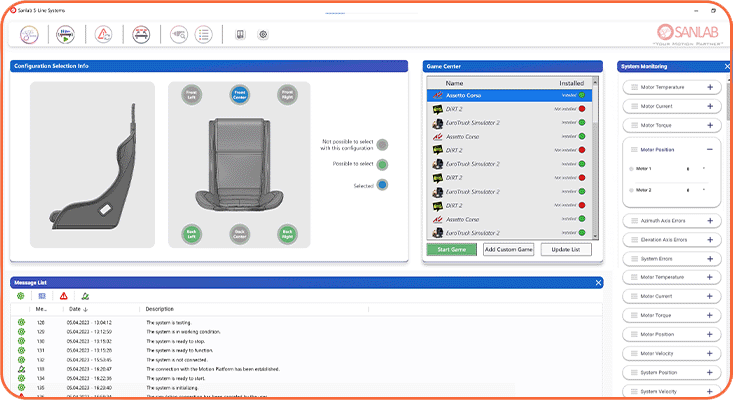Click the Installed column header in Game Center

(x=572, y=83)
